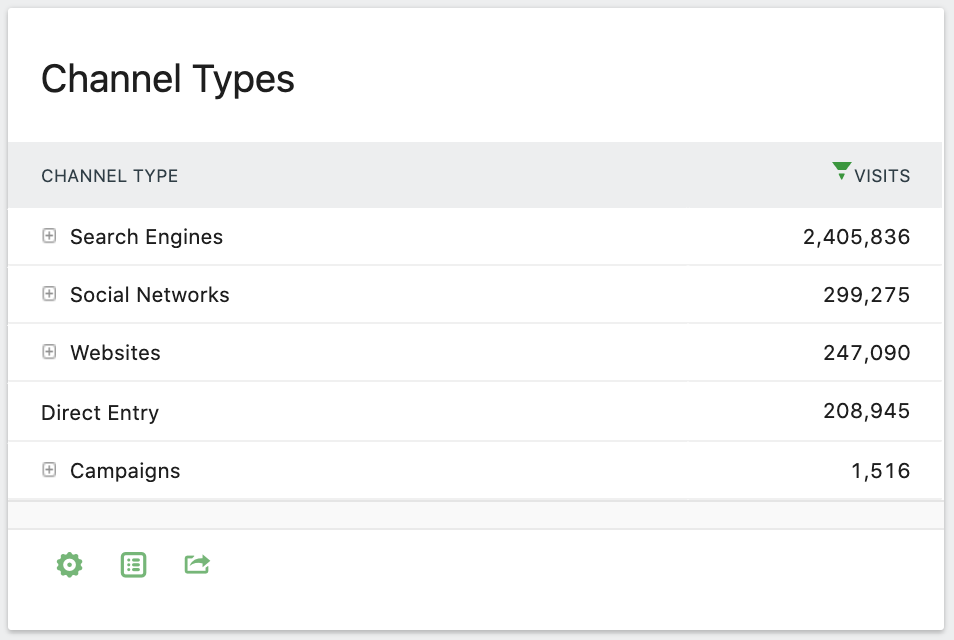Click the green sort funnel beside Visits
Viewport: 954px width, 640px height.
tap(841, 169)
